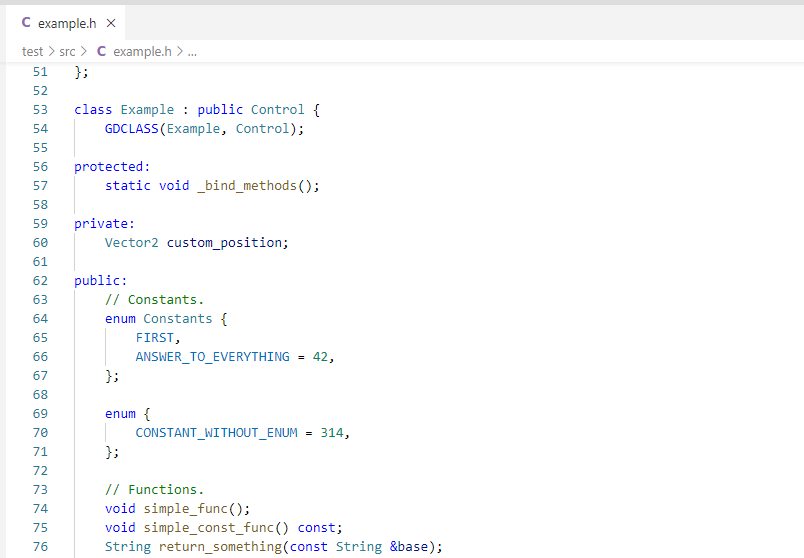This screenshot has width=804, height=558.
Task: Select line number 64 in the gutter
Action: [x=40, y=319]
